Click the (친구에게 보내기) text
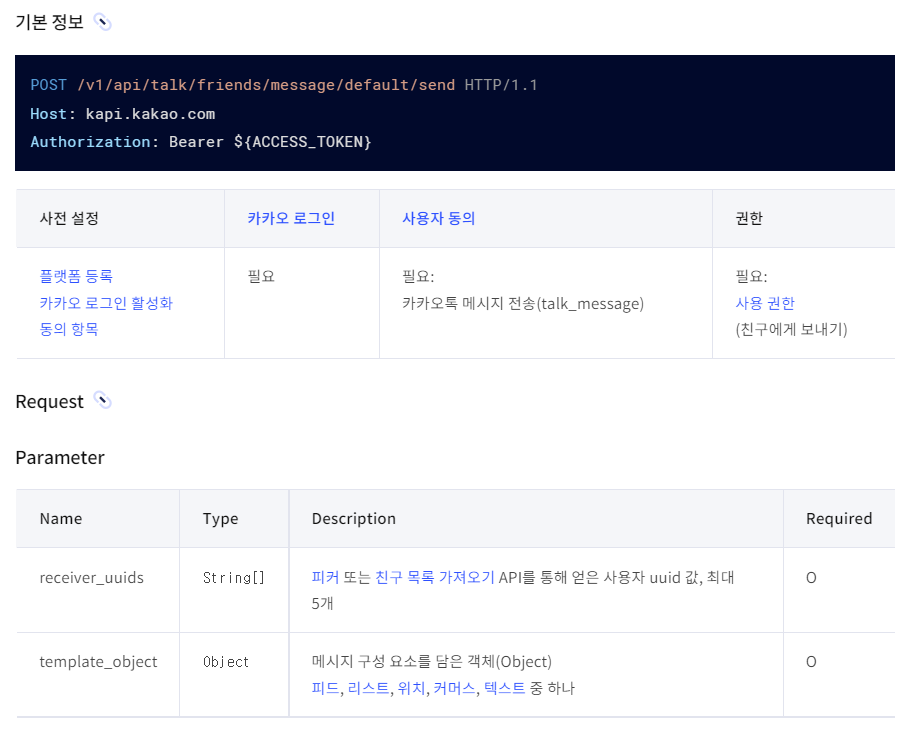The height and width of the screenshot is (735, 912). [x=792, y=330]
